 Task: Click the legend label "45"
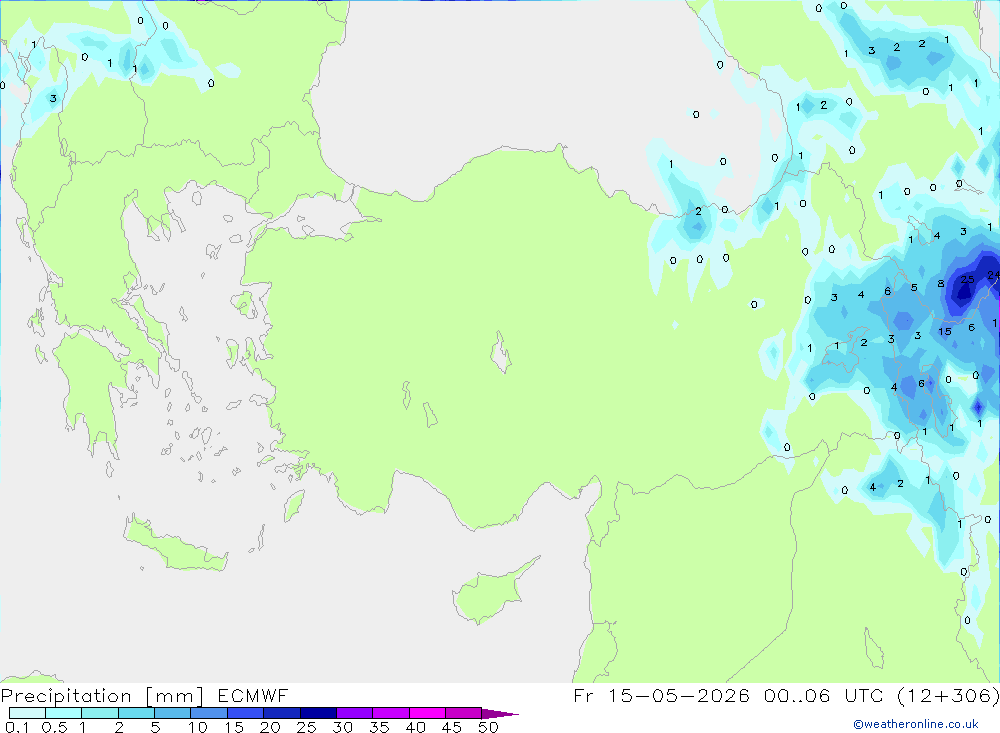pyautogui.click(x=452, y=727)
